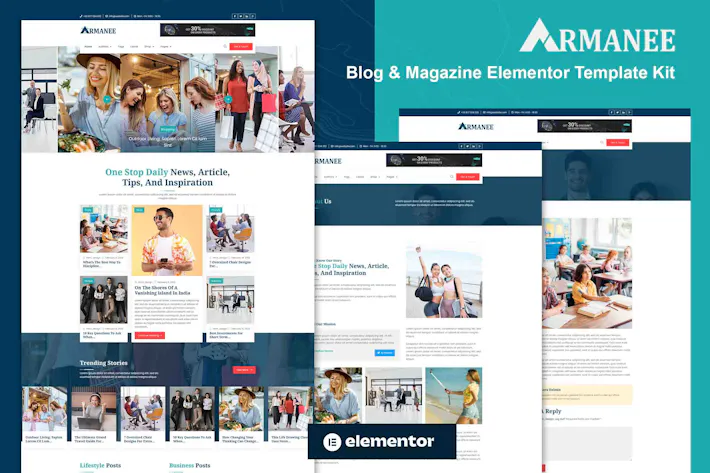Click the 30% discount banner in right mockup
The image size is (710, 473).
[584, 126]
